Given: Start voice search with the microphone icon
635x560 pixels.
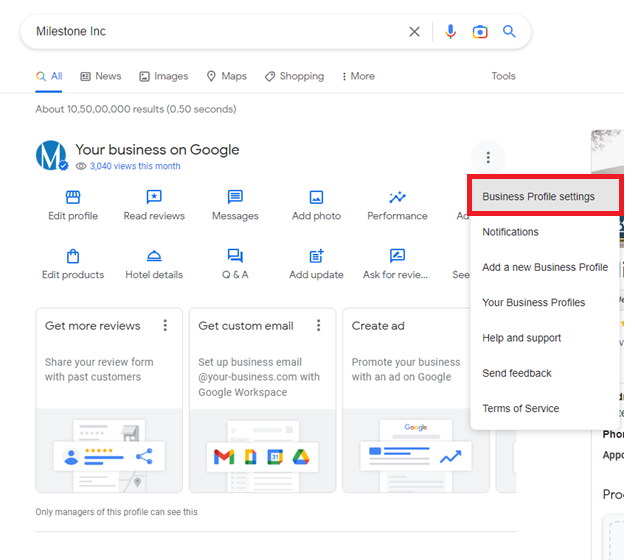Looking at the screenshot, I should (450, 32).
